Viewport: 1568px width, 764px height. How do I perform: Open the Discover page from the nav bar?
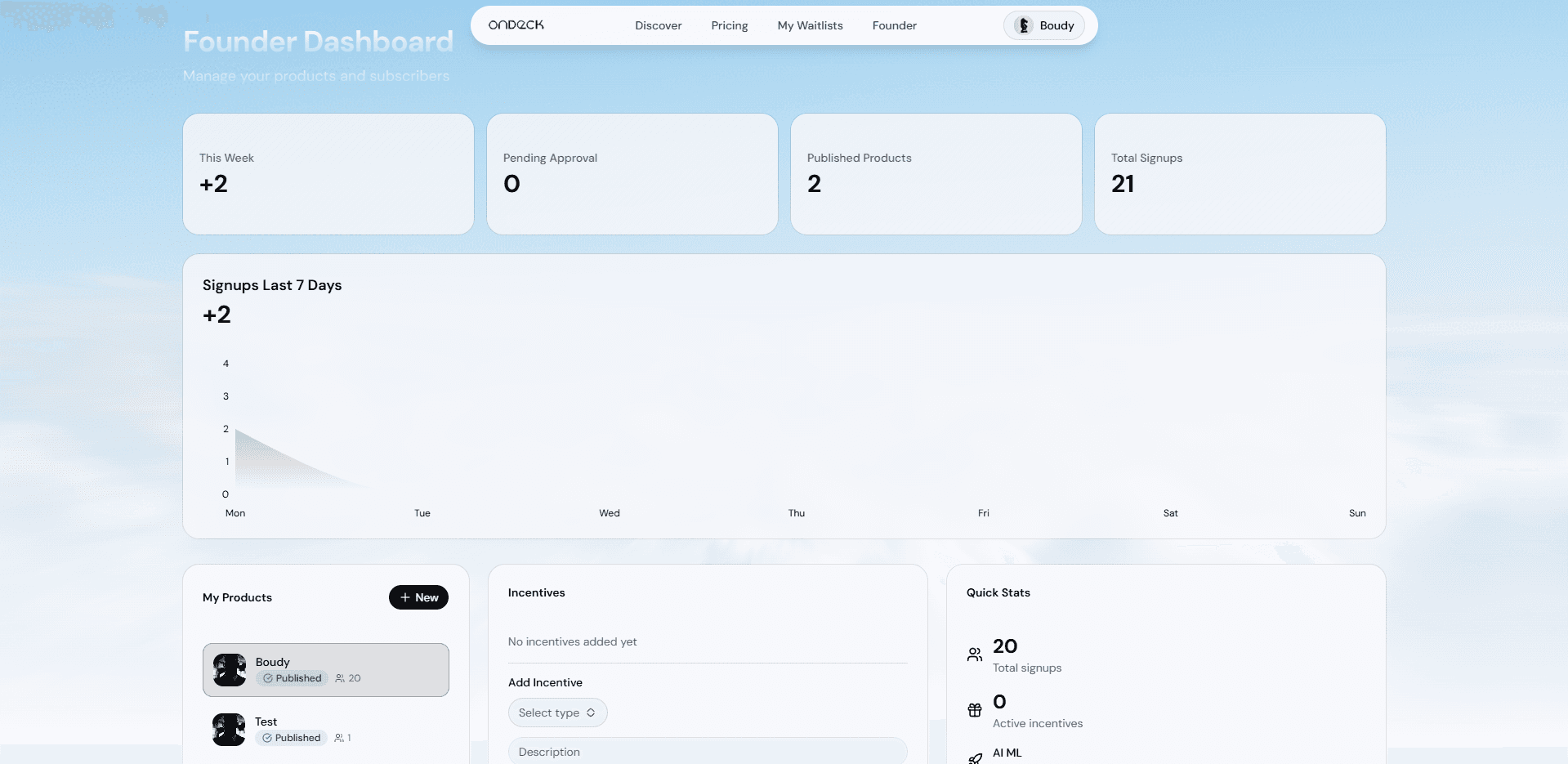pyautogui.click(x=658, y=25)
